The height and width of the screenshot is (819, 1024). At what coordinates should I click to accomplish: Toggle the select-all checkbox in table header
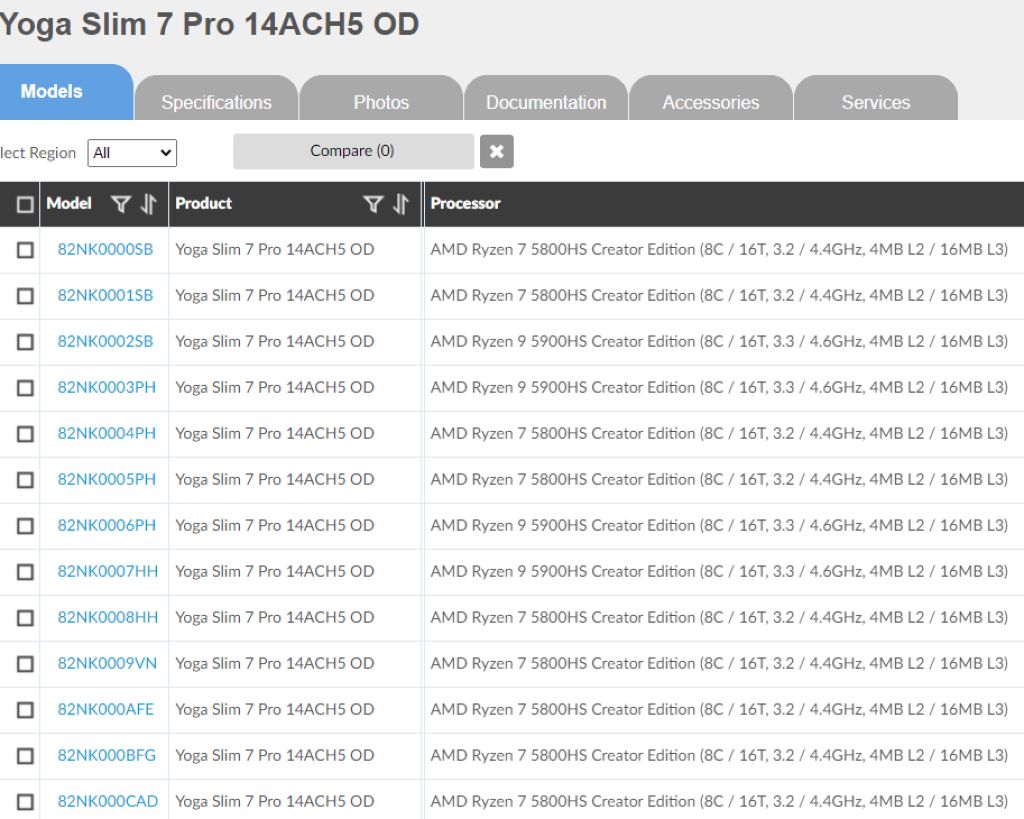[x=25, y=204]
